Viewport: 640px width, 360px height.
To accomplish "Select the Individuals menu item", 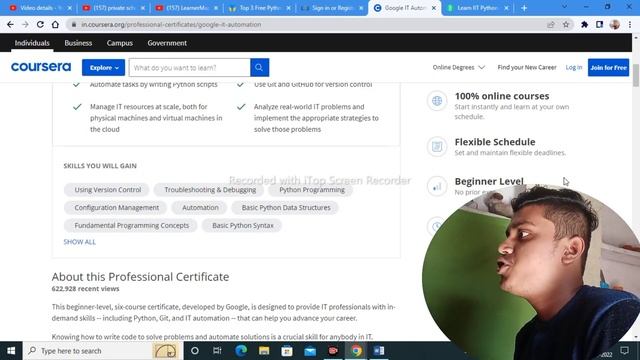I will click(32, 43).
